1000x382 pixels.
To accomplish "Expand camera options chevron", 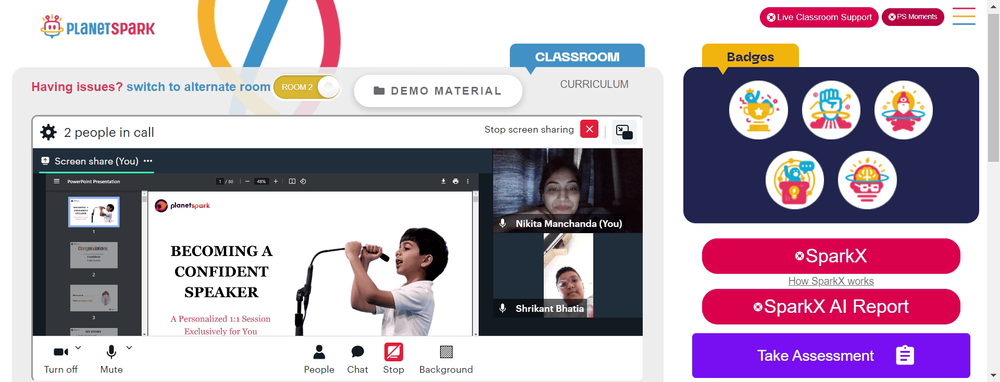I will pyautogui.click(x=78, y=348).
